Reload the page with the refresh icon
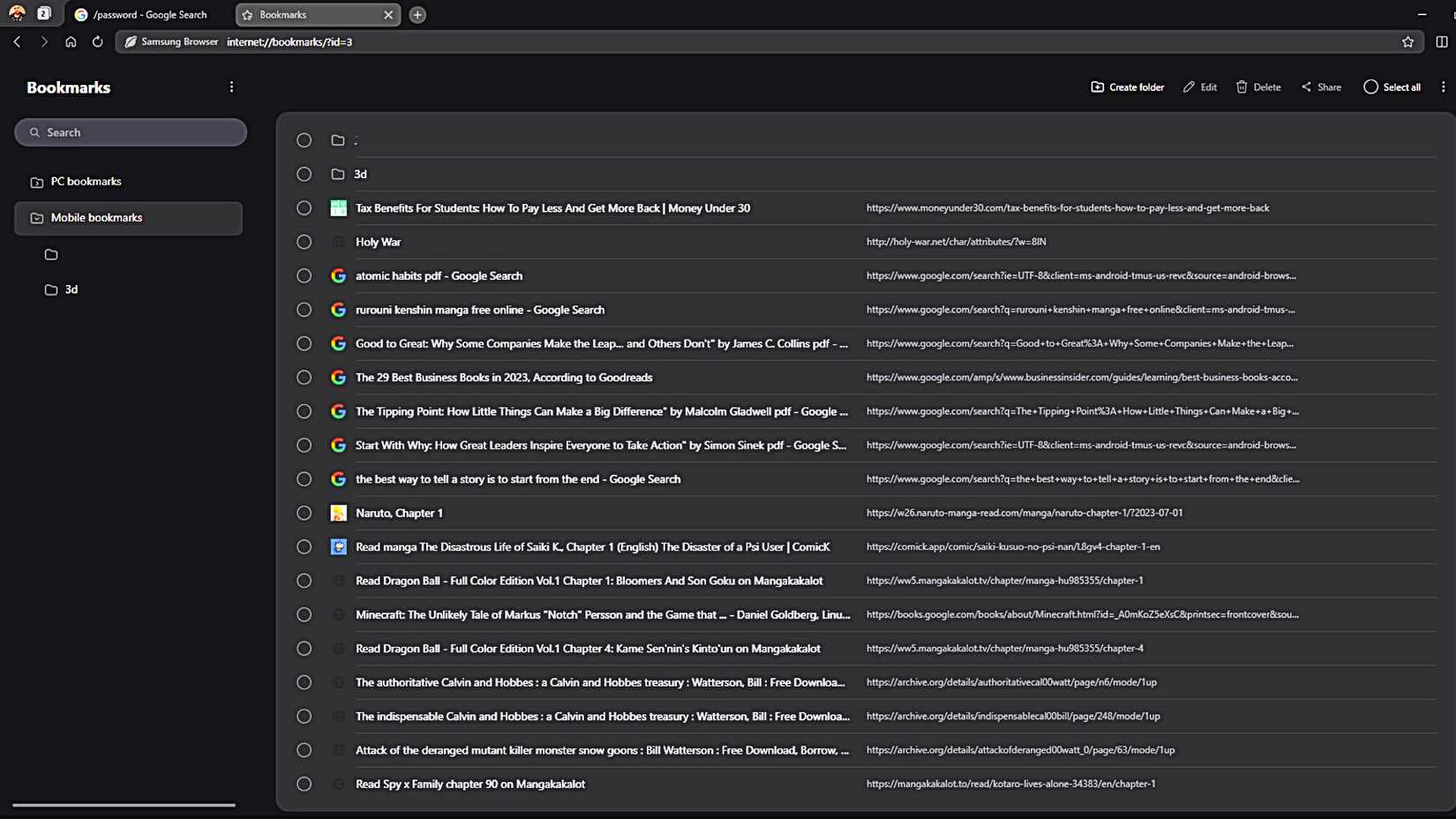 [x=97, y=41]
